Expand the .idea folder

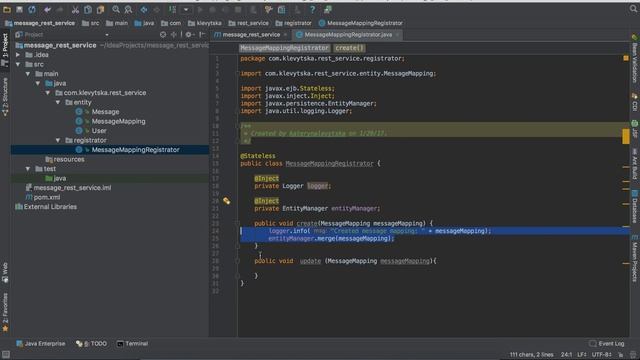click(x=18, y=55)
